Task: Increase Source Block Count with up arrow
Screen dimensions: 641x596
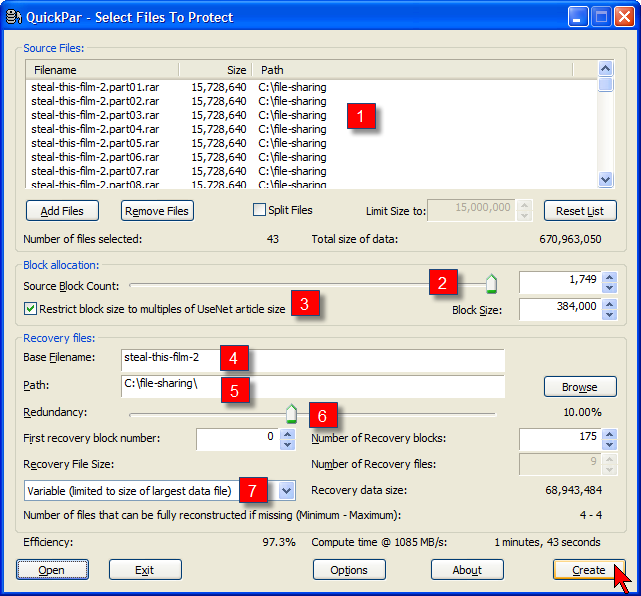Action: point(610,277)
